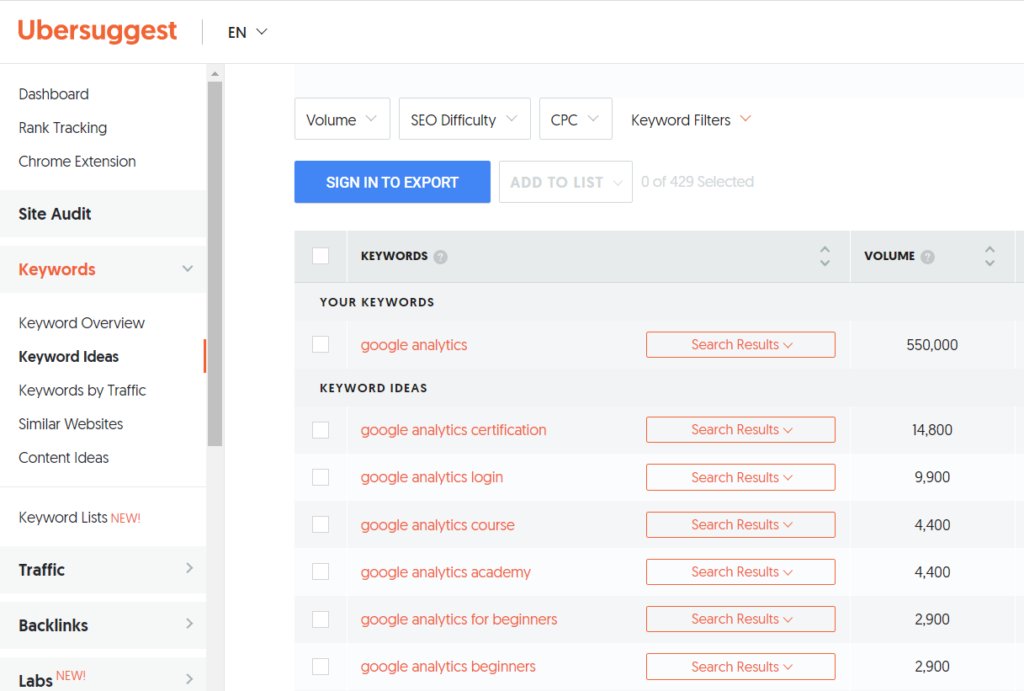1024x691 pixels.
Task: Open Keyword Overview
Action: point(82,323)
